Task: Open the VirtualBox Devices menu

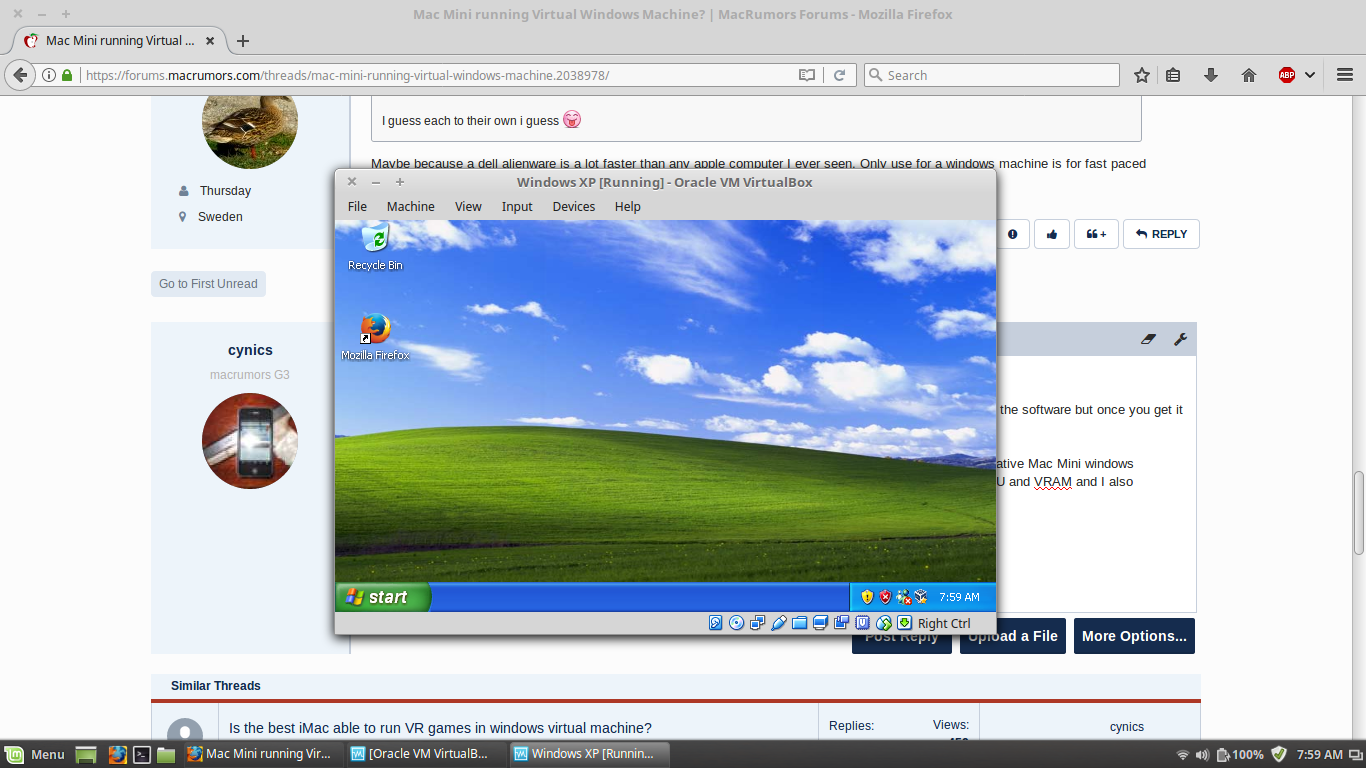Action: pos(573,207)
